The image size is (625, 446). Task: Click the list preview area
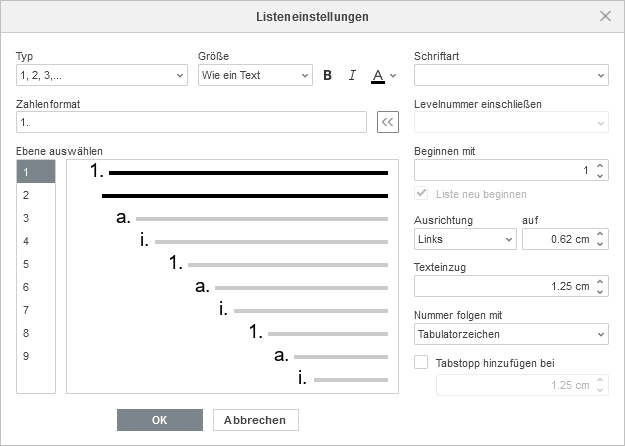pyautogui.click(x=232, y=277)
